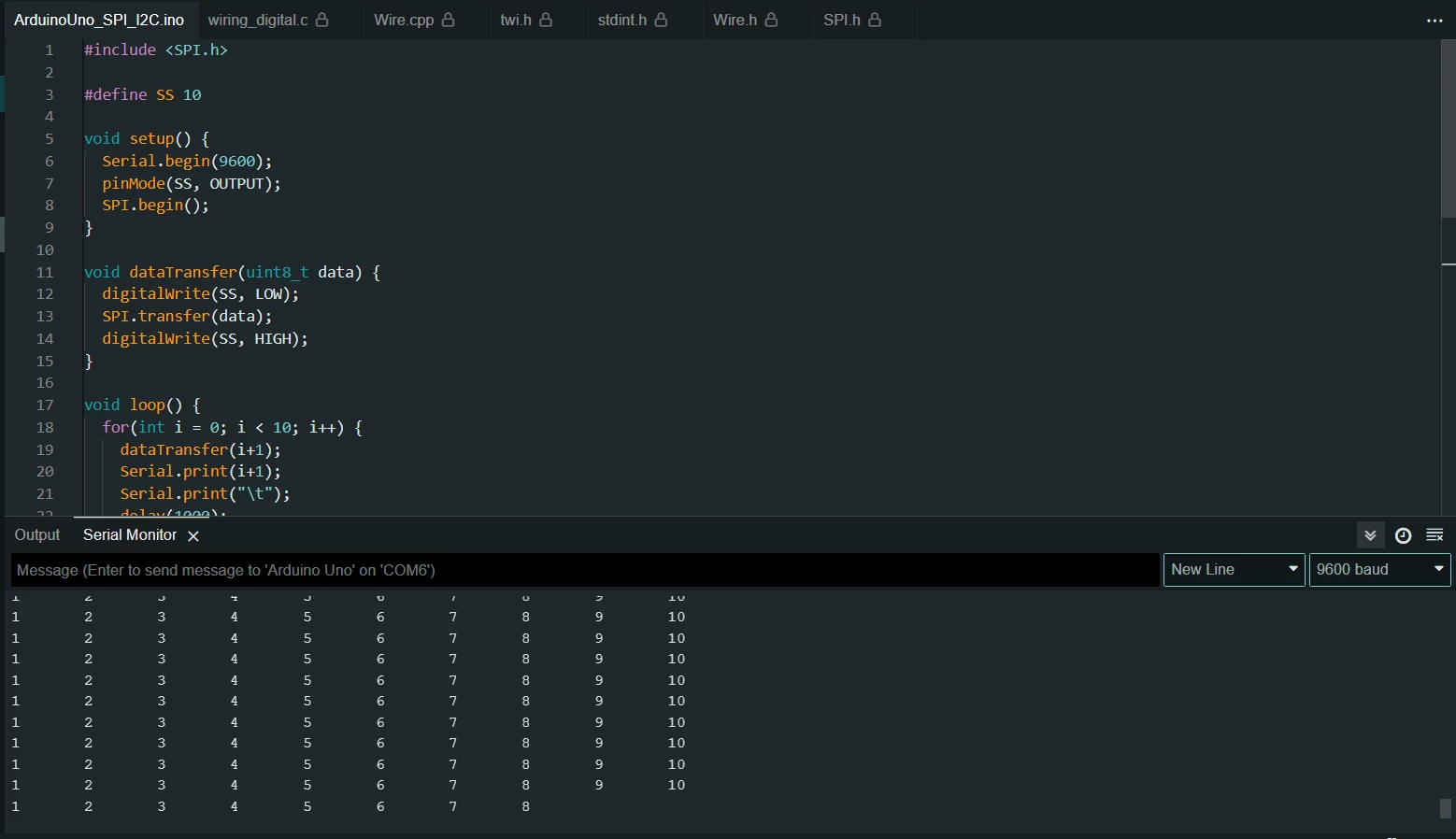Open editor tabs more-options ellipsis
The image size is (1456, 839).
point(1435,21)
